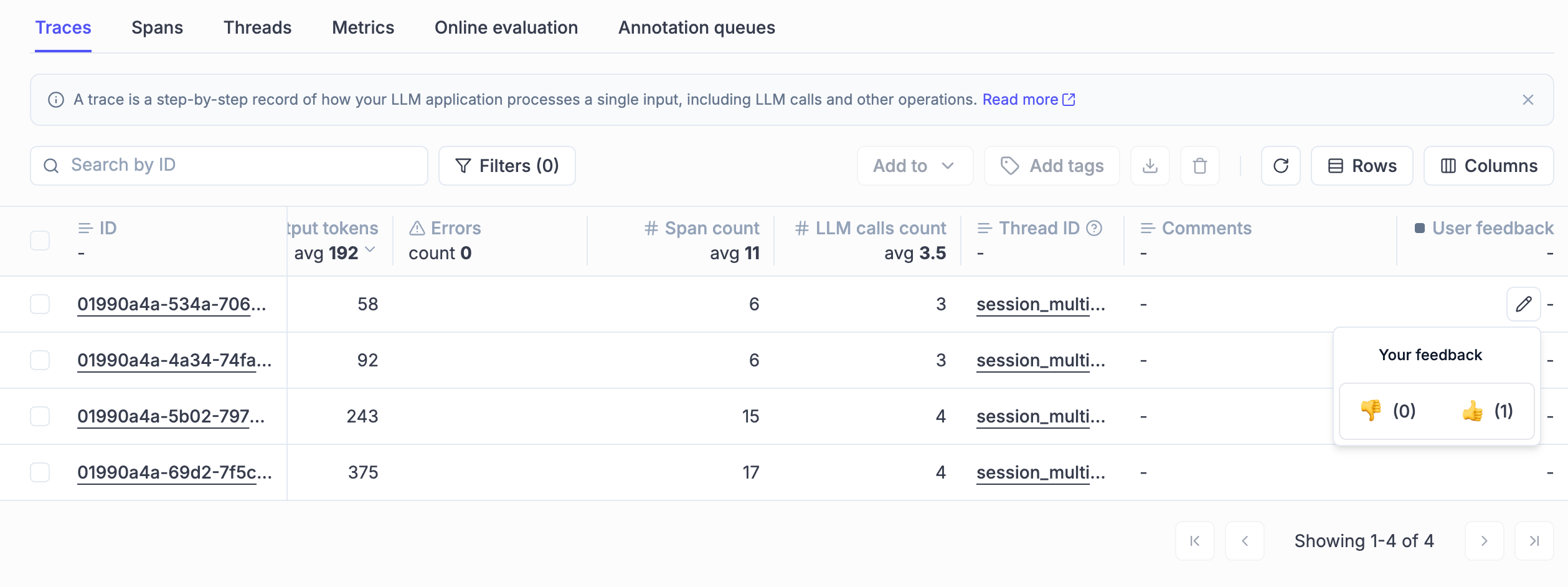Click the Search by ID field
Screen dimensions: 1568x587
click(x=229, y=166)
